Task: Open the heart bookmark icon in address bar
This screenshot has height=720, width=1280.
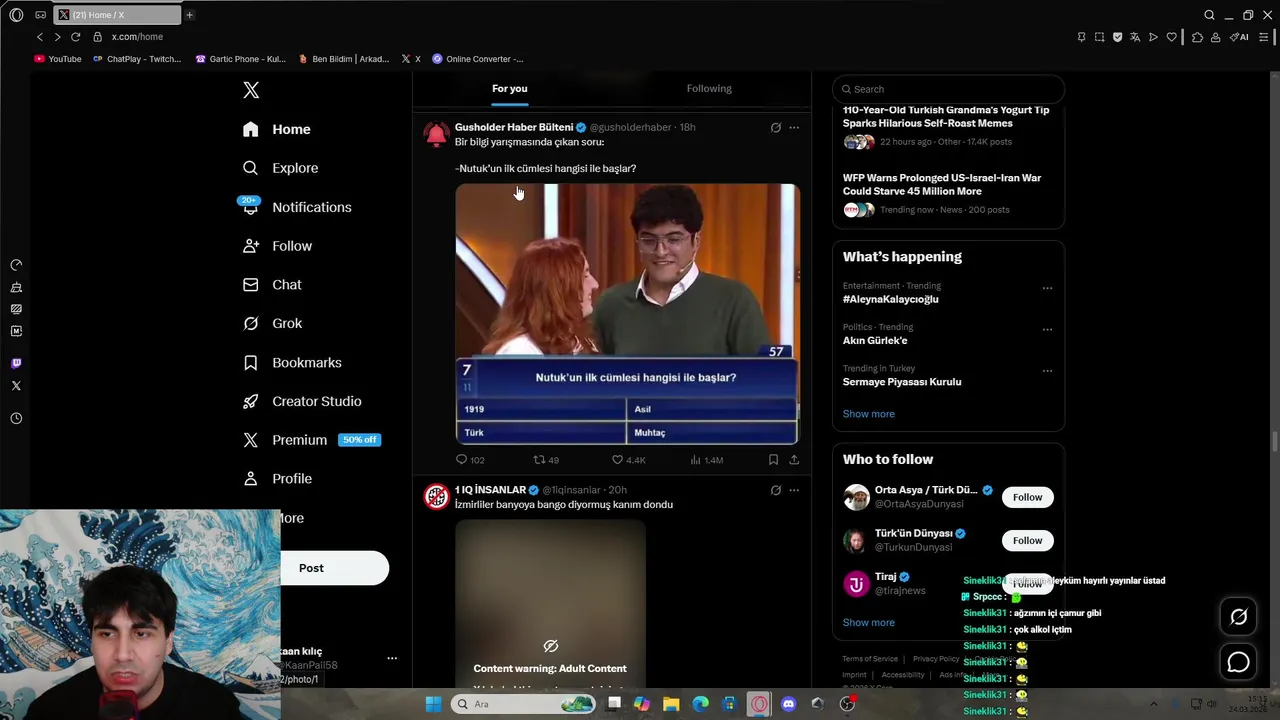Action: [x=1171, y=37]
